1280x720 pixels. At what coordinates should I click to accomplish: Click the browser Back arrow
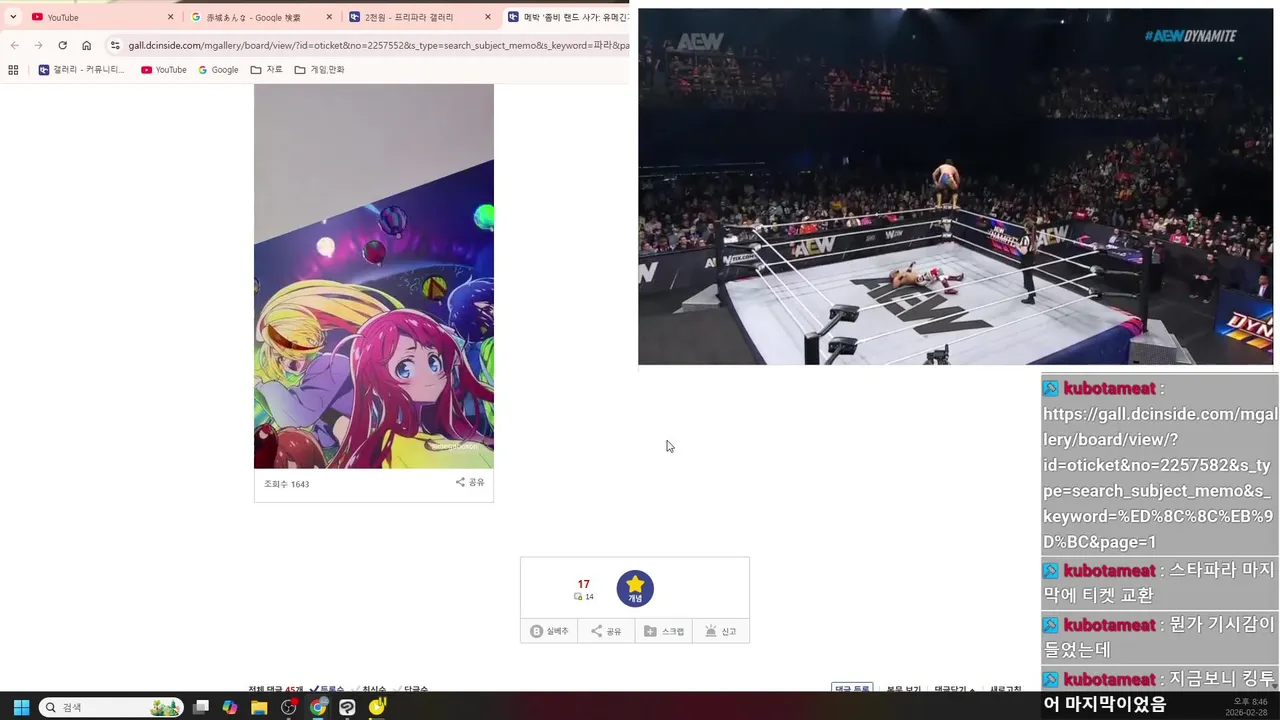(14, 45)
